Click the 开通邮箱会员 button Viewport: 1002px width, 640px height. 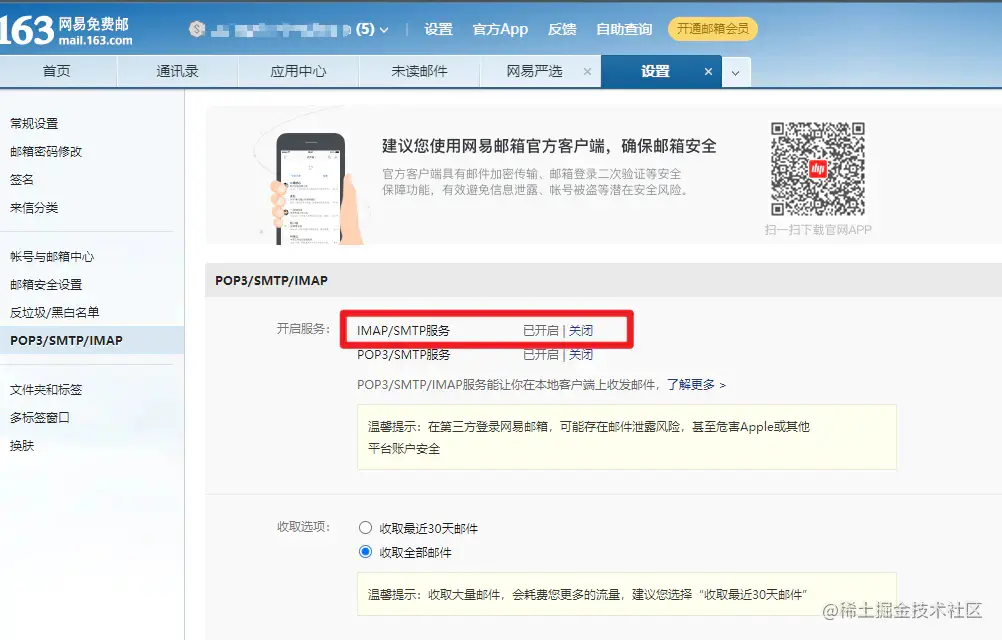pyautogui.click(x=713, y=29)
